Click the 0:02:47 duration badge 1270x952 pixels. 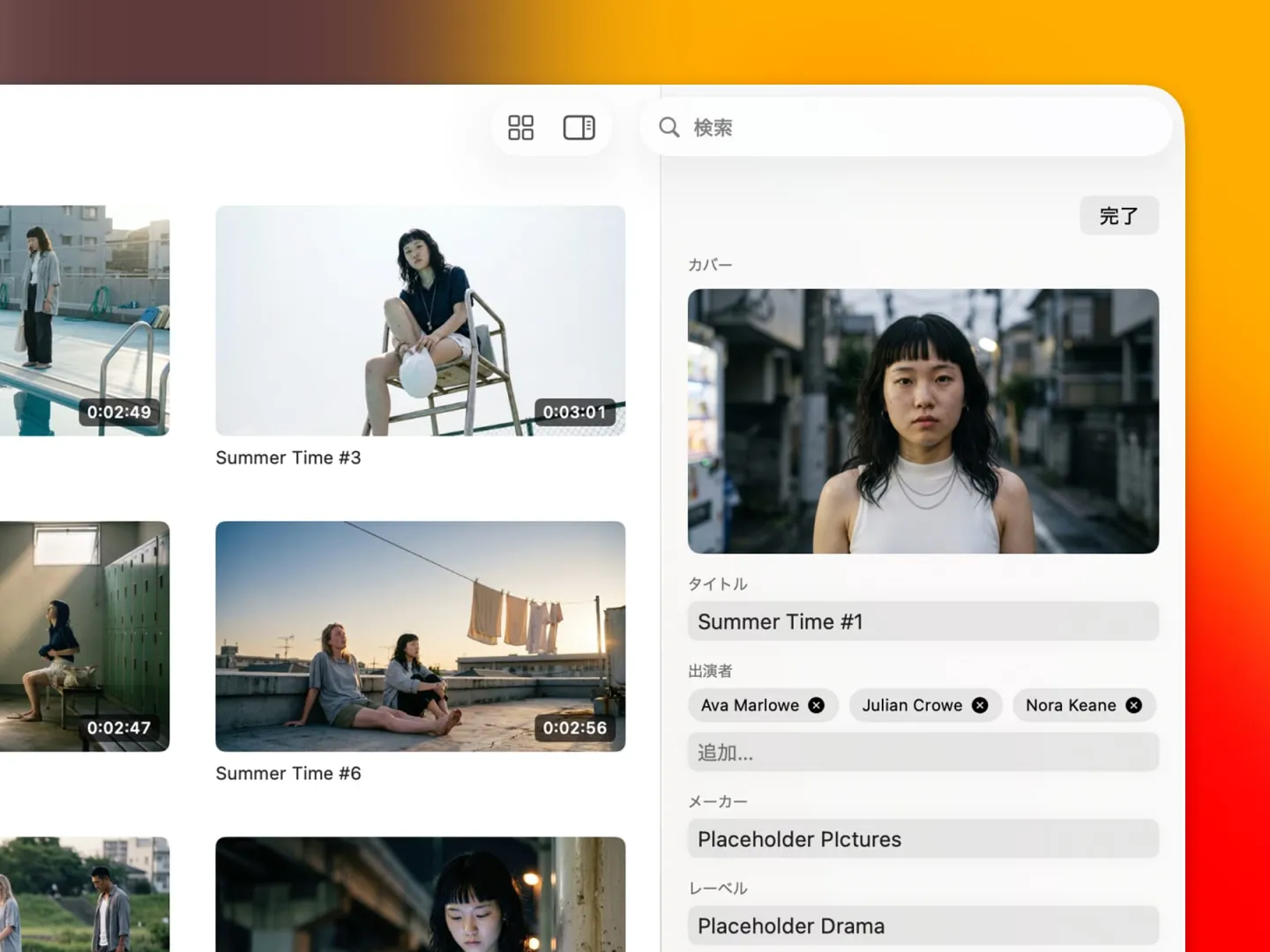[119, 728]
